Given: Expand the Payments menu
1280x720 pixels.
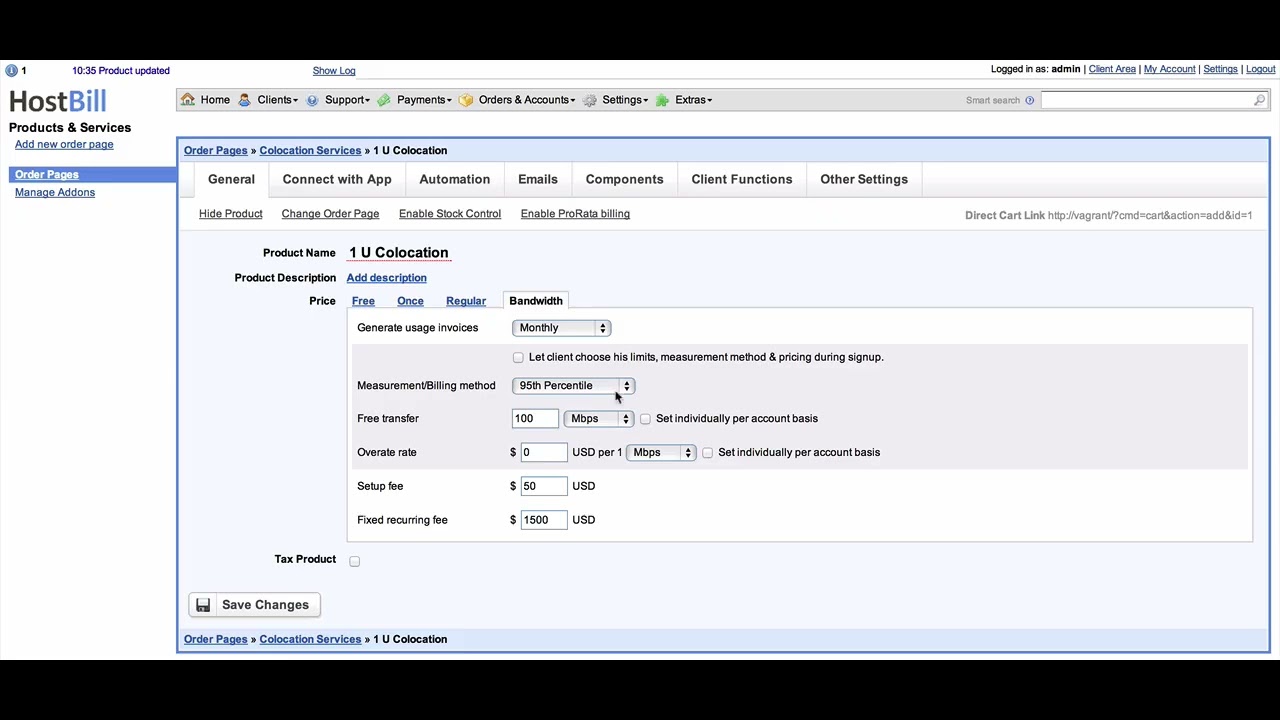Looking at the screenshot, I should point(424,100).
